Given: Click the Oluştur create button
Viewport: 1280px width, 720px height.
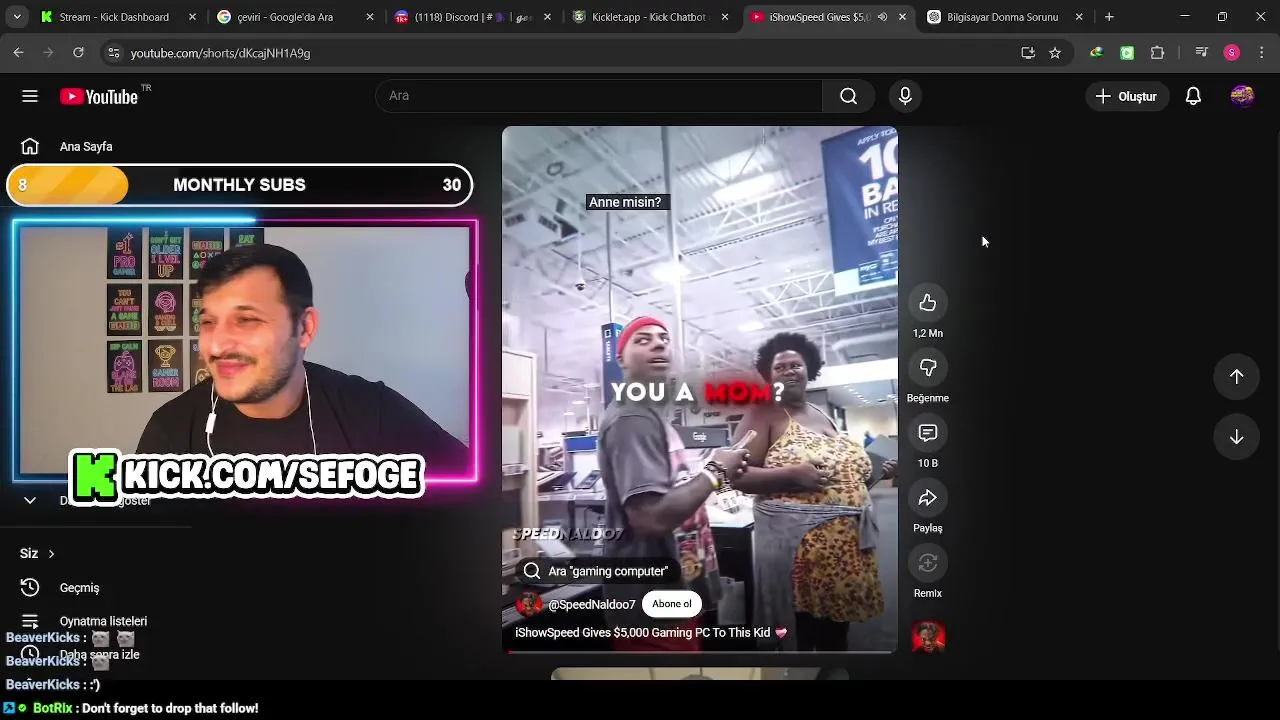Looking at the screenshot, I should (1126, 96).
